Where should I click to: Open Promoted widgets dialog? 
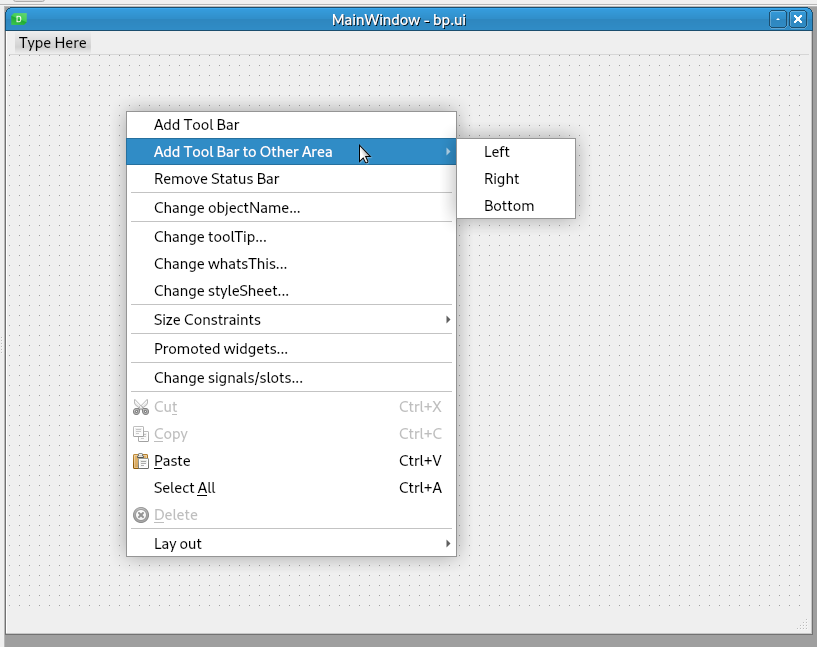coord(221,349)
